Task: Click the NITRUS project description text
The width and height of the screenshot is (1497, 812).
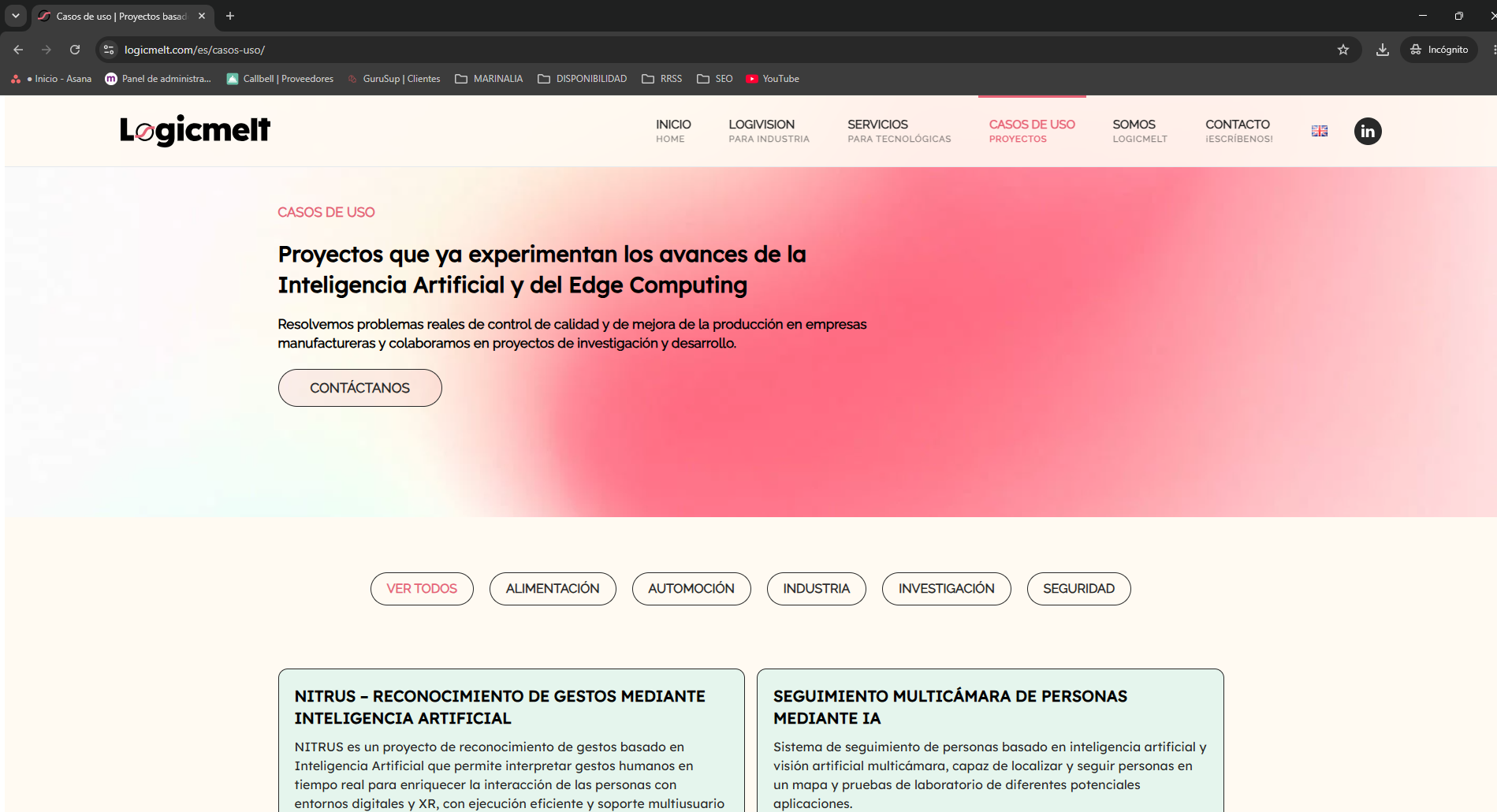Action: tap(509, 775)
